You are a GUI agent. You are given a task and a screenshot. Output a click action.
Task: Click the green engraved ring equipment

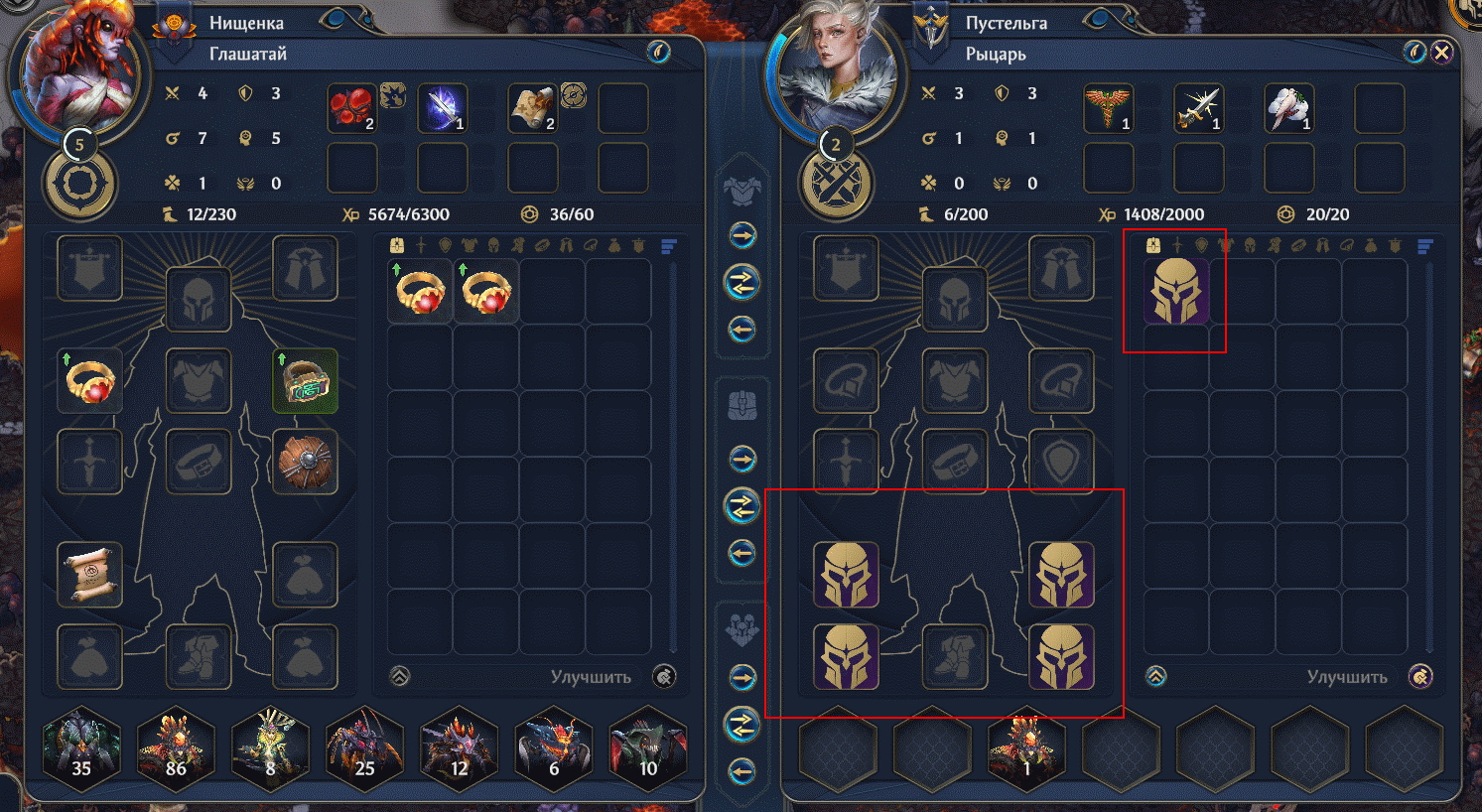[x=306, y=380]
